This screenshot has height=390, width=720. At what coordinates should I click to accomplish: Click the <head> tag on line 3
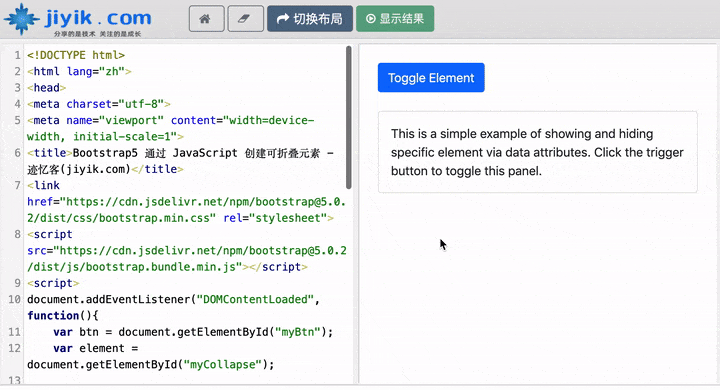pos(46,88)
